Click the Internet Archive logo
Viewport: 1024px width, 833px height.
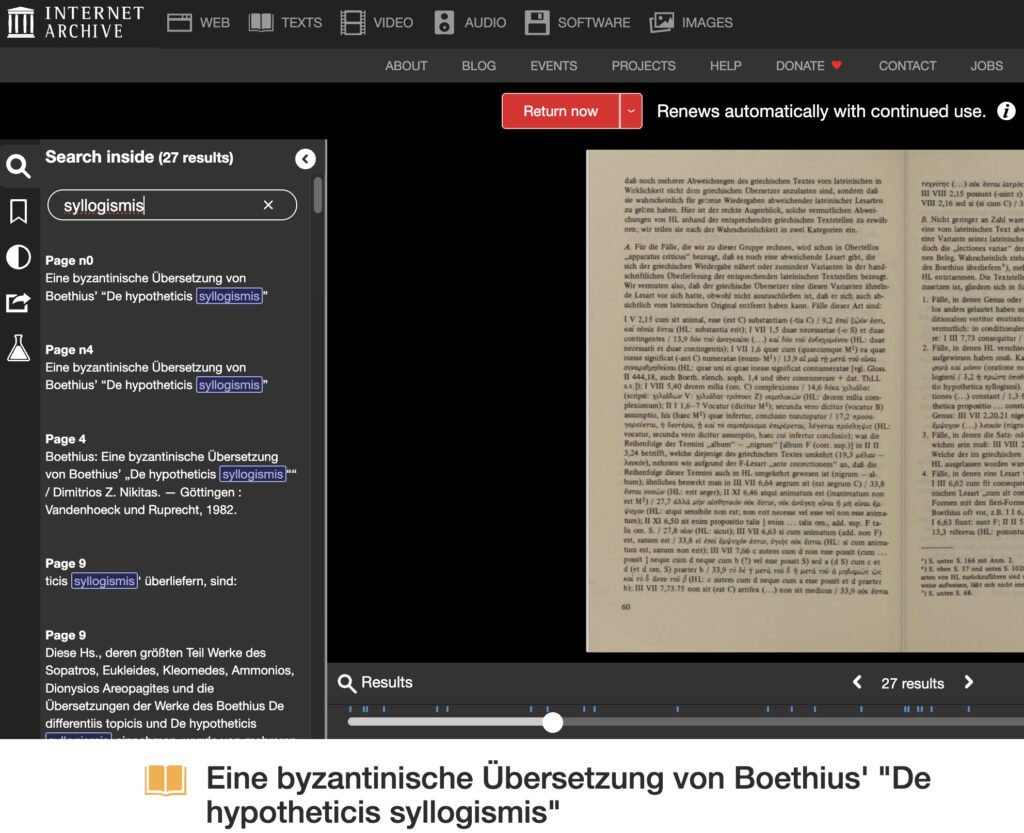point(75,22)
